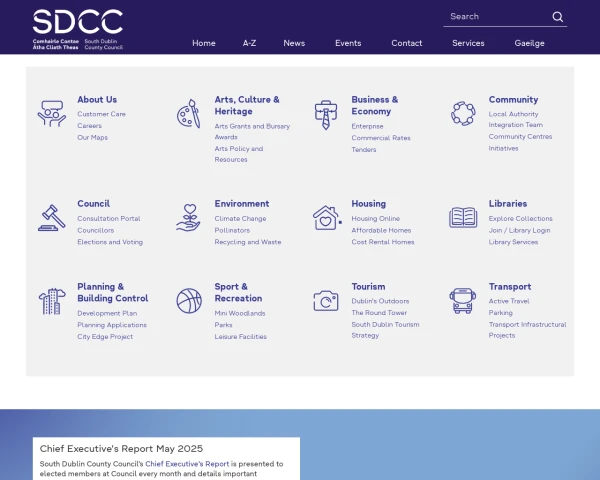Click the Housing house-with-heart icon
600x480 pixels.
pyautogui.click(x=327, y=218)
